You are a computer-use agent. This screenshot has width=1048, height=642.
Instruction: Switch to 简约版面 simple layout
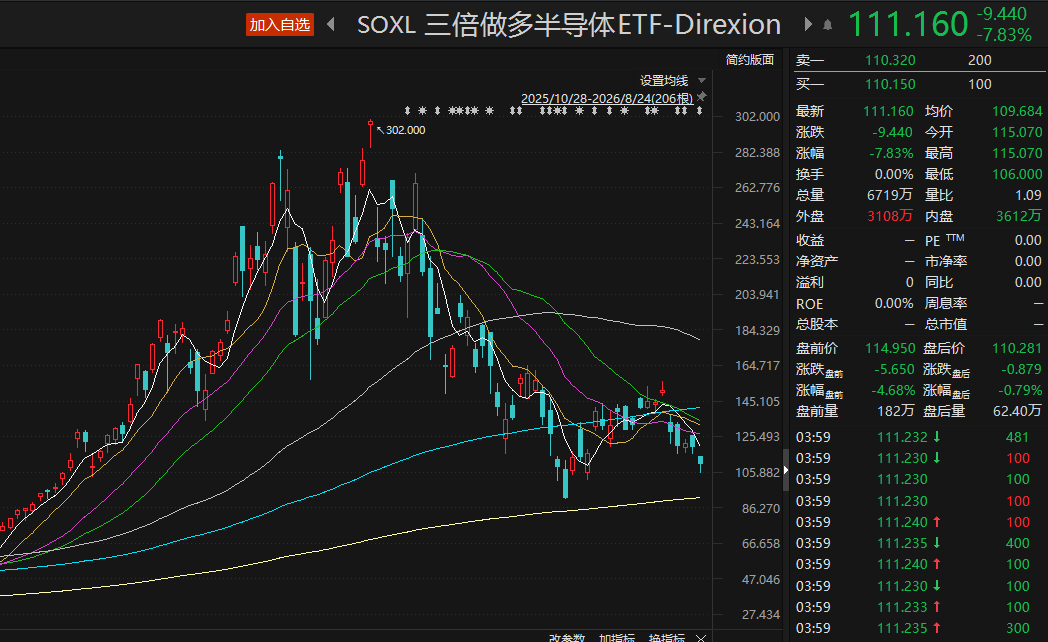[749, 59]
